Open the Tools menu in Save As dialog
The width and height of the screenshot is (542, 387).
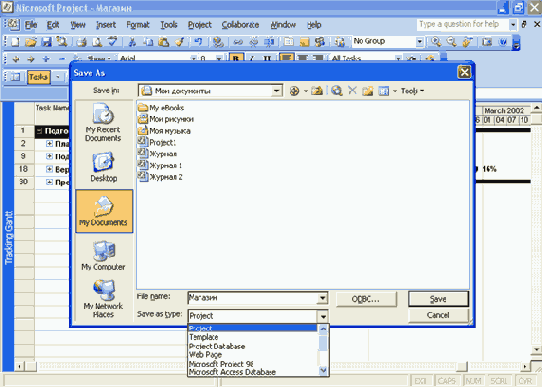pyautogui.click(x=412, y=91)
